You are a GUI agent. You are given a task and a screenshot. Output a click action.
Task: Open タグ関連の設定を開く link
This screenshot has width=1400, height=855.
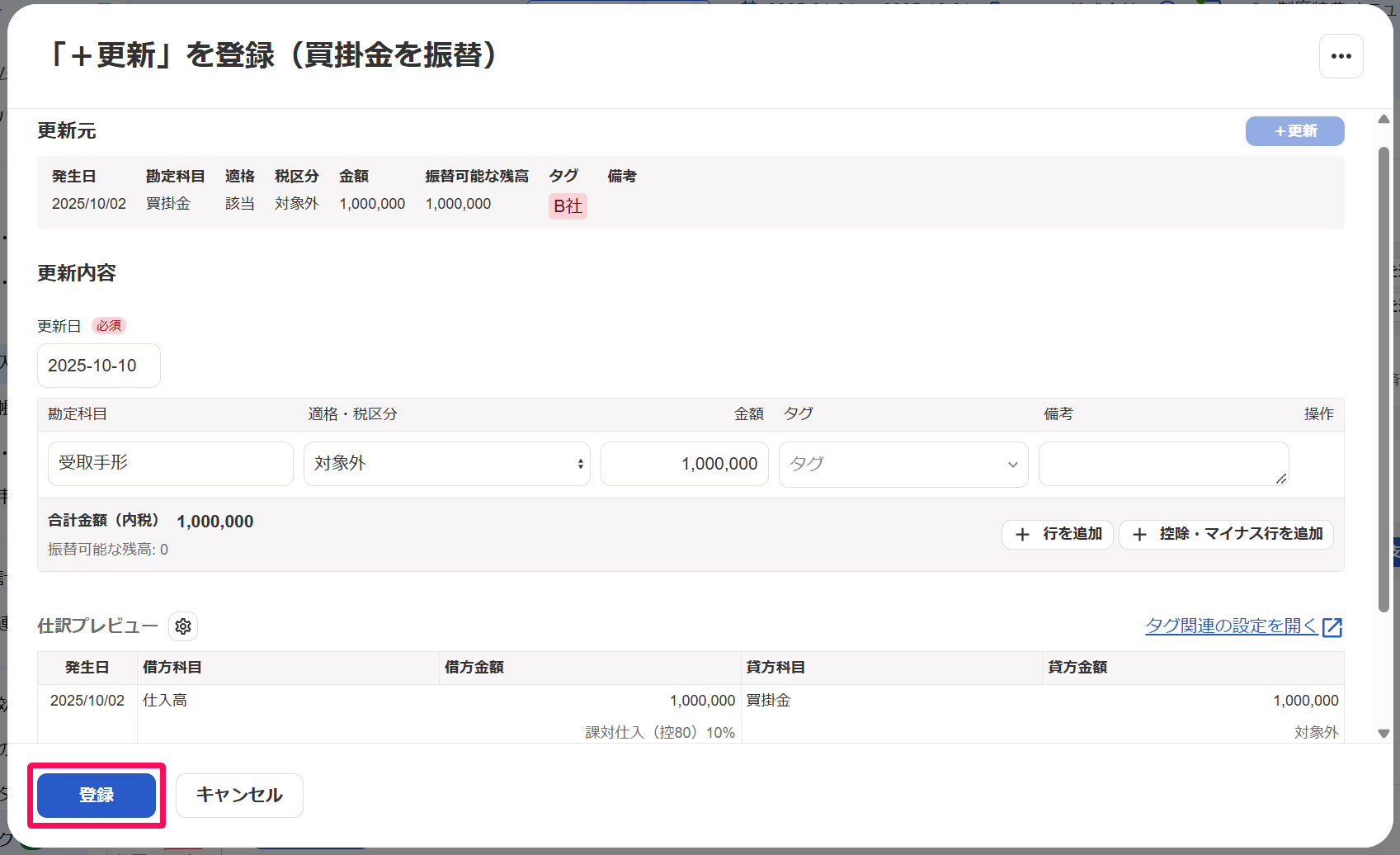pyautogui.click(x=1232, y=626)
